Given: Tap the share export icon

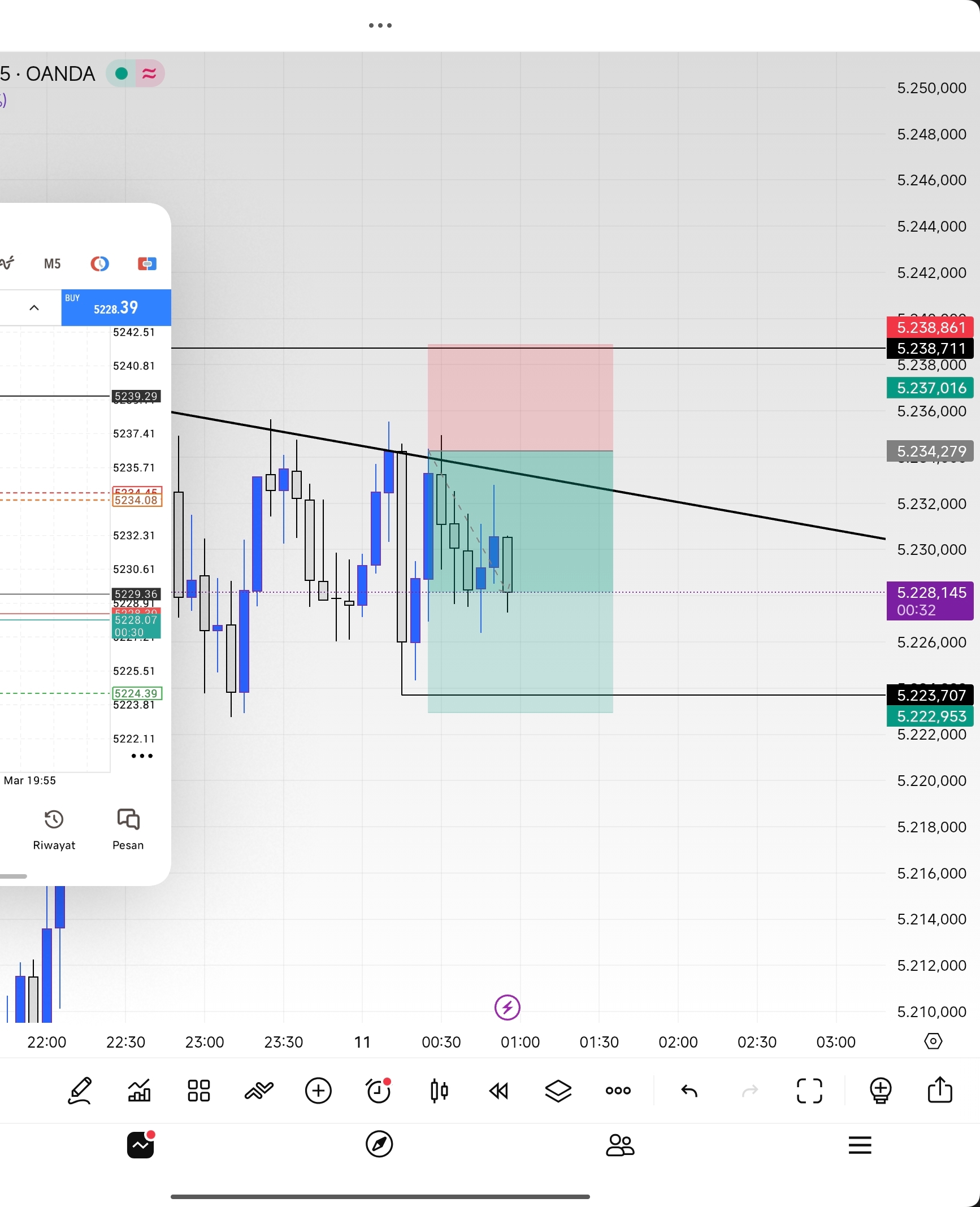Looking at the screenshot, I should (x=940, y=1089).
